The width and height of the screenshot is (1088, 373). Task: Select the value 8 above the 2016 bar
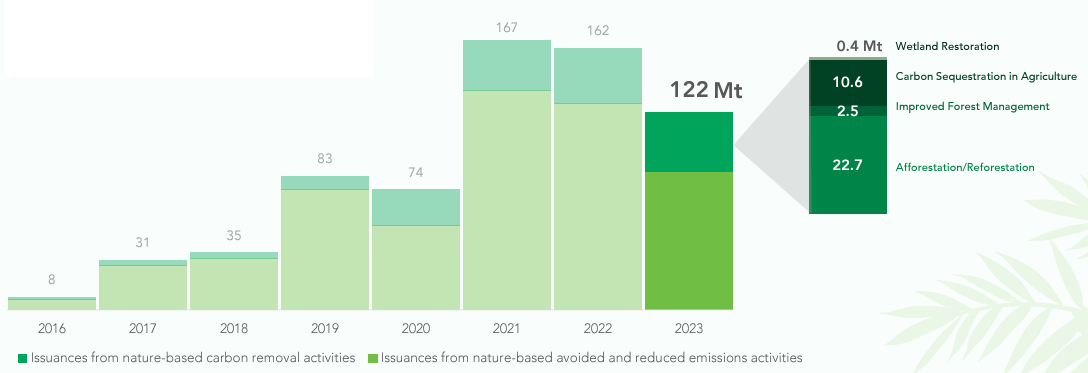pos(52,280)
